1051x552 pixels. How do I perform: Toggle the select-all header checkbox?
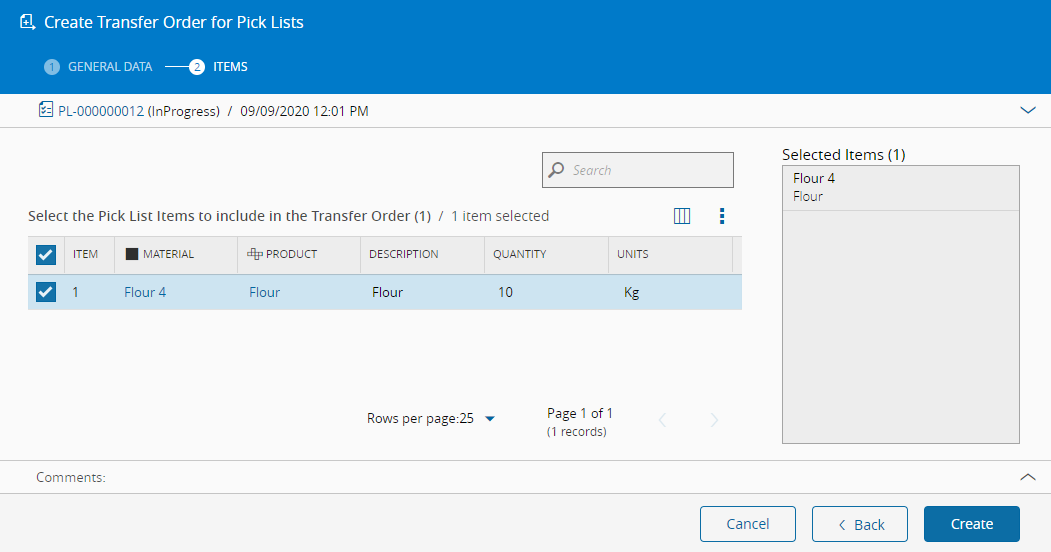[46, 255]
